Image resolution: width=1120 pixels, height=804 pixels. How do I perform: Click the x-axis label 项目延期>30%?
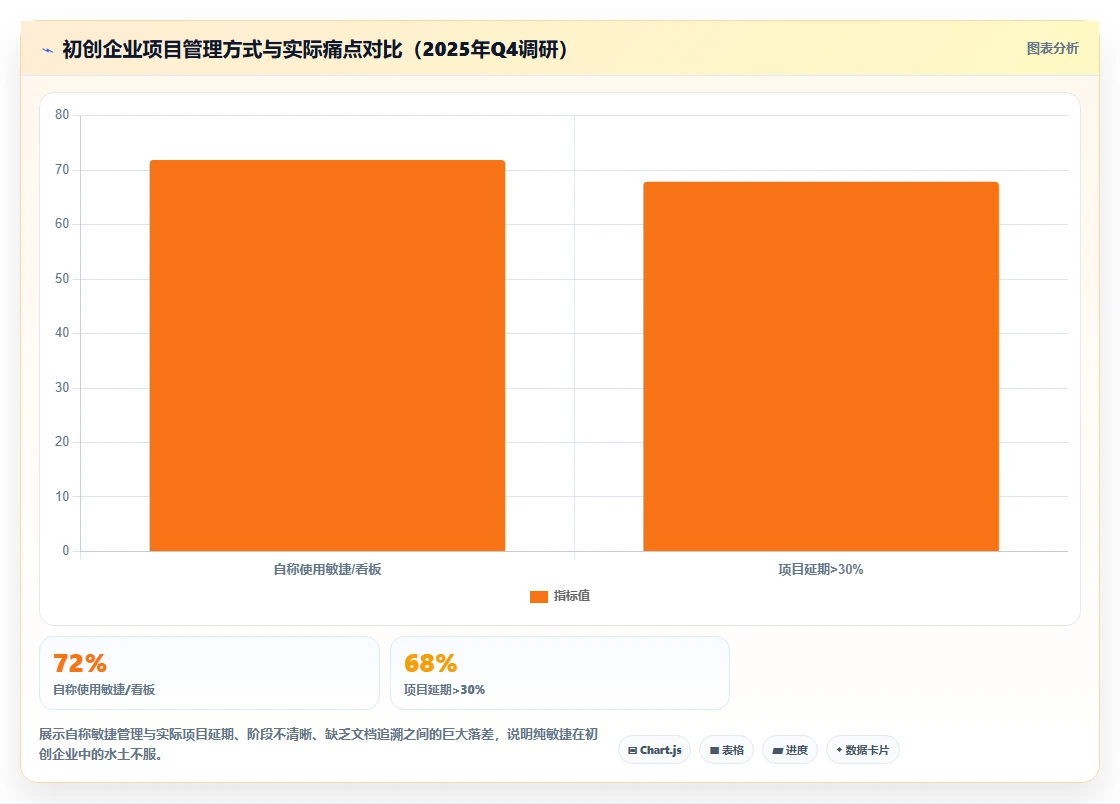coord(821,569)
